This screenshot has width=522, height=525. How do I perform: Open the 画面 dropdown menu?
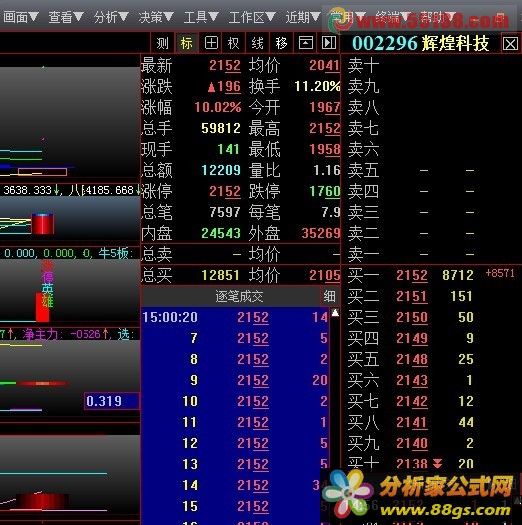(x=21, y=17)
